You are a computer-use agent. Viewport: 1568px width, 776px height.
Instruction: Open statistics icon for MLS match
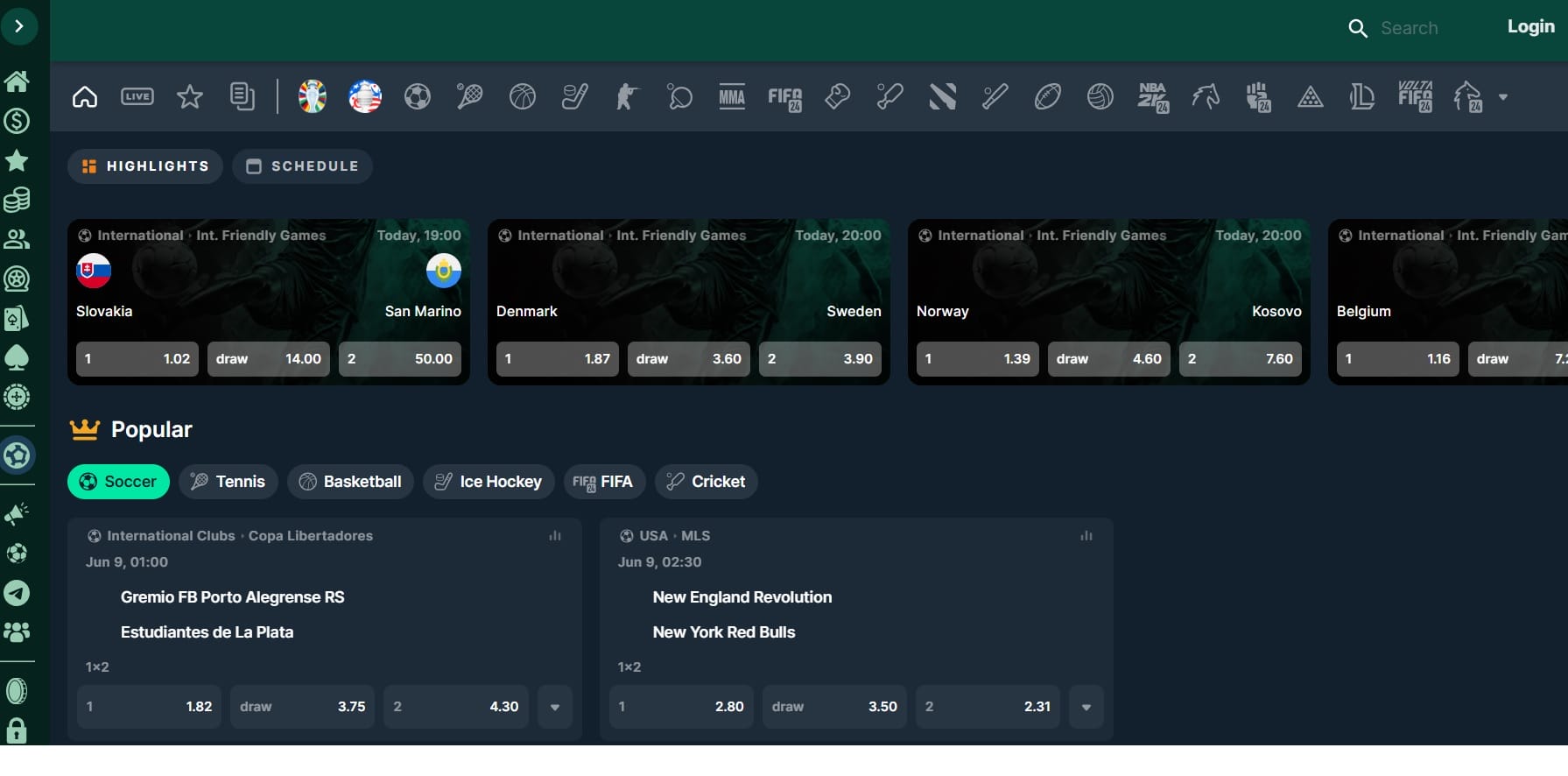click(x=1086, y=536)
